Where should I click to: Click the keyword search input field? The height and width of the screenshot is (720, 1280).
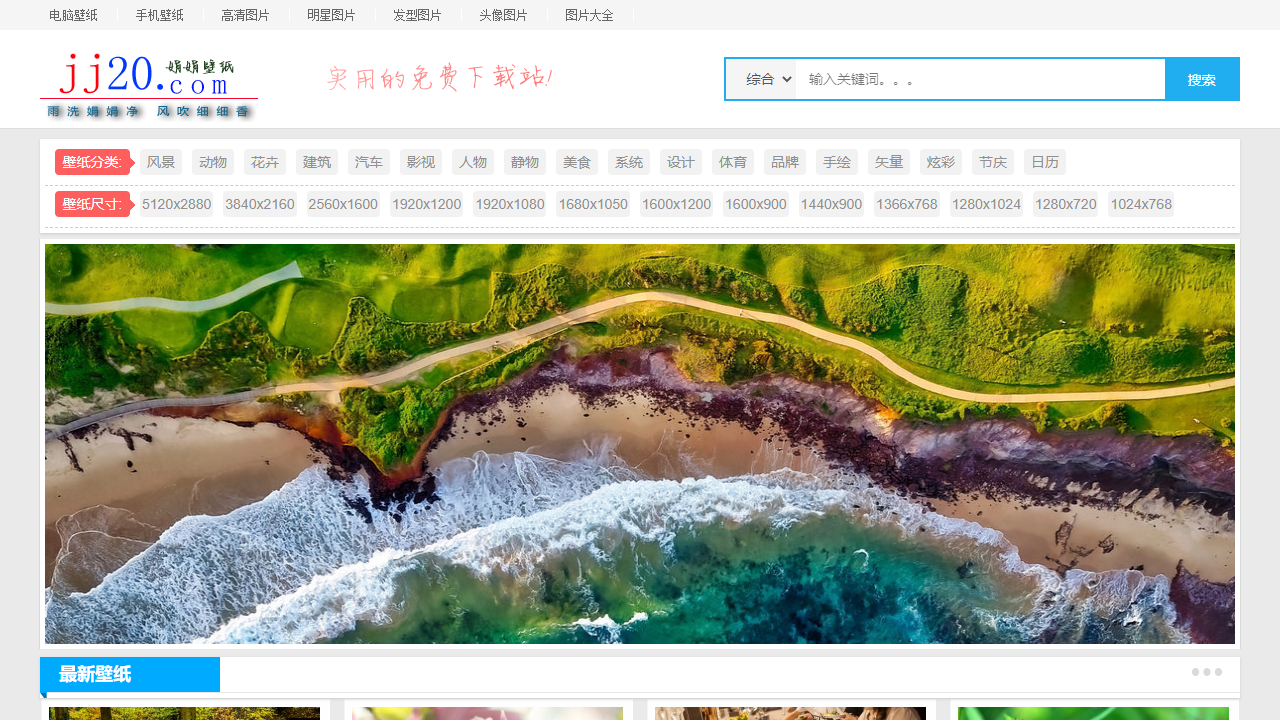(x=980, y=79)
